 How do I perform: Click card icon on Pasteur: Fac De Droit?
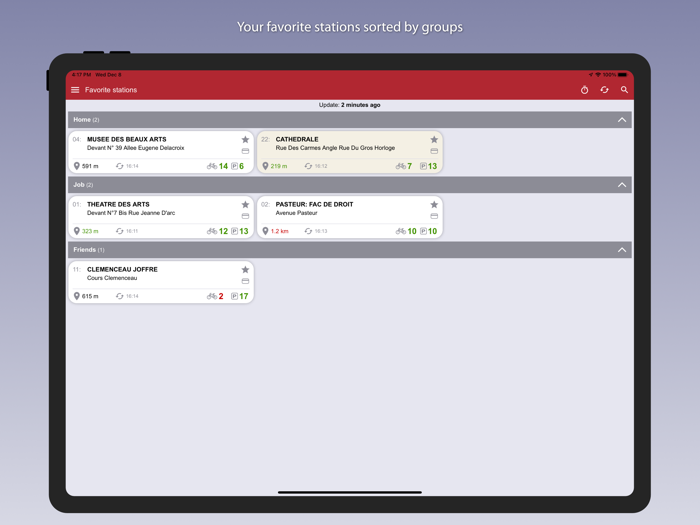click(x=434, y=216)
